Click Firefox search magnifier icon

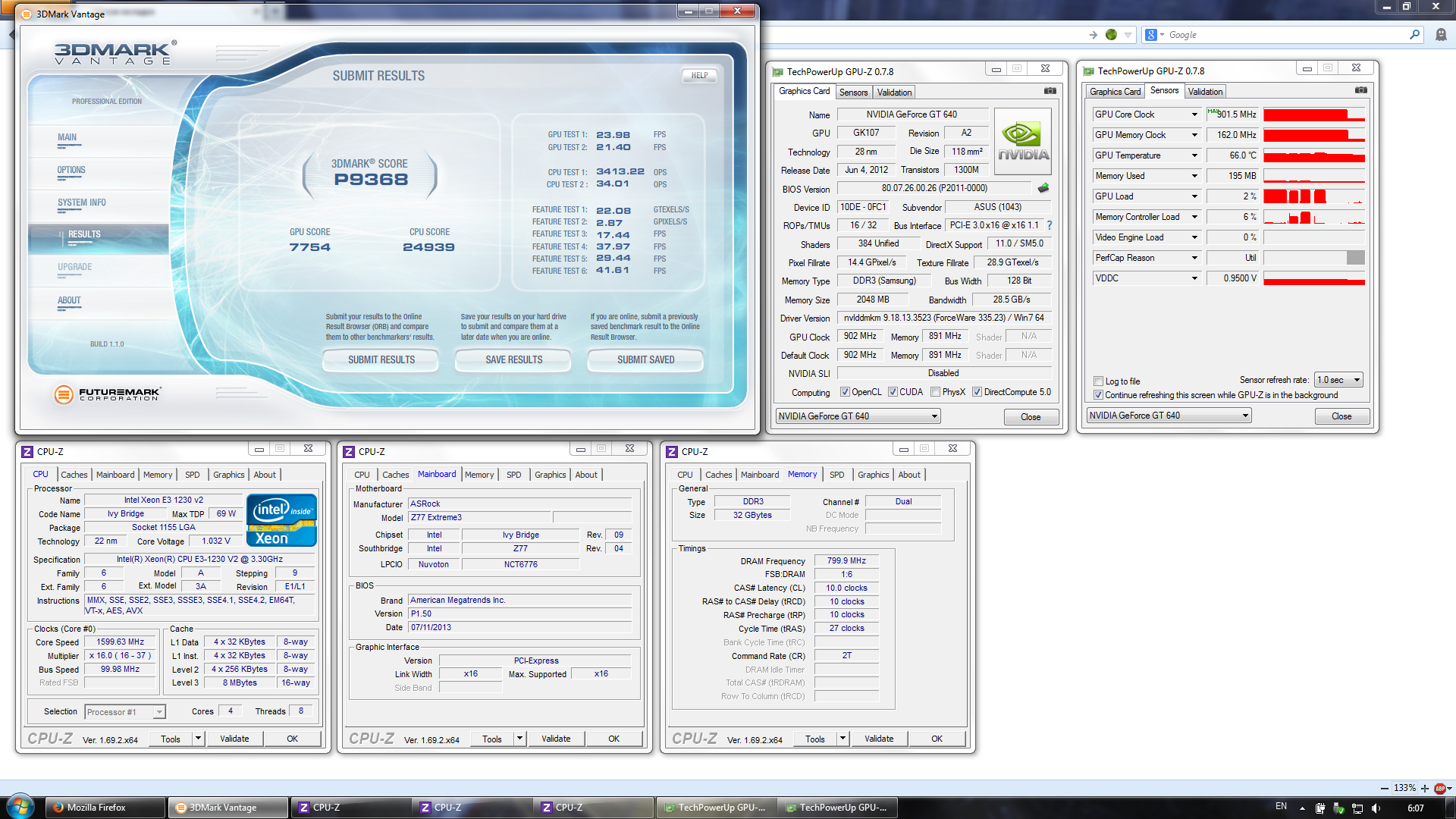1414,35
